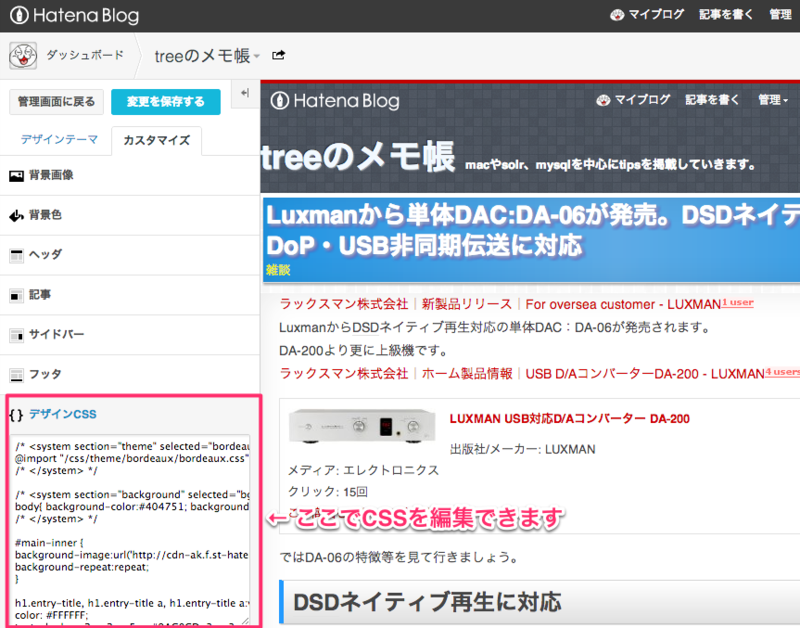Collapse the sidebar panel with arrow toggle
This screenshot has height=628, width=800.
pos(245,93)
